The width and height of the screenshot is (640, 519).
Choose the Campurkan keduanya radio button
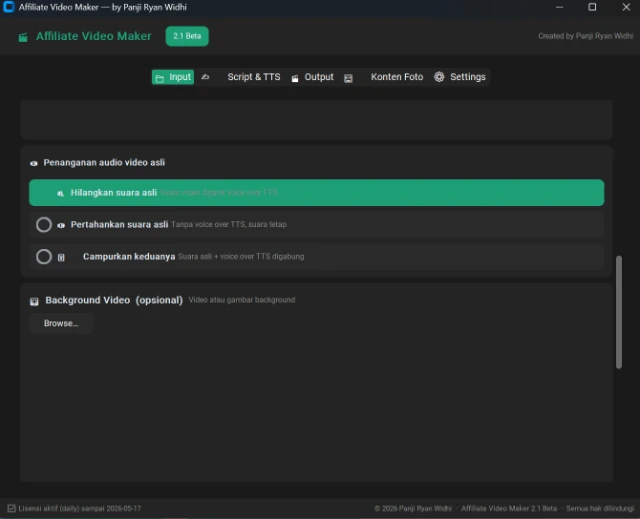(44, 257)
